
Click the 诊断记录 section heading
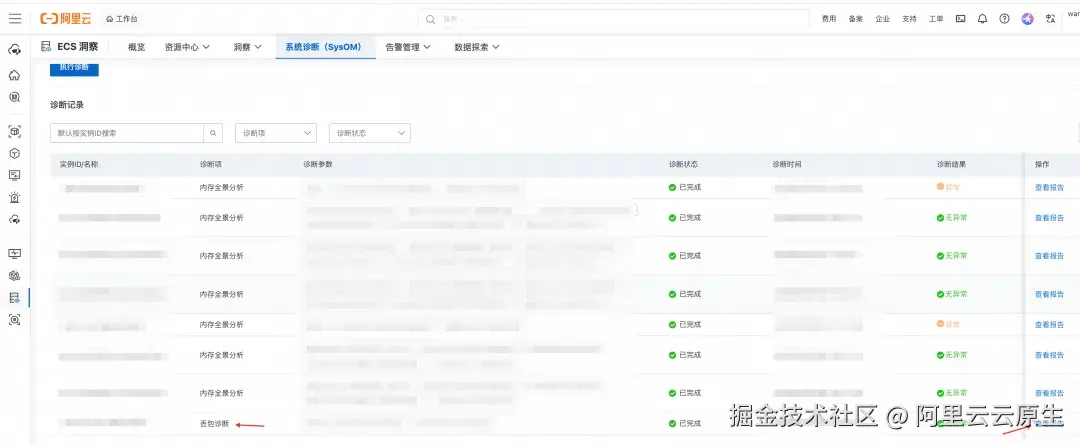coord(67,105)
